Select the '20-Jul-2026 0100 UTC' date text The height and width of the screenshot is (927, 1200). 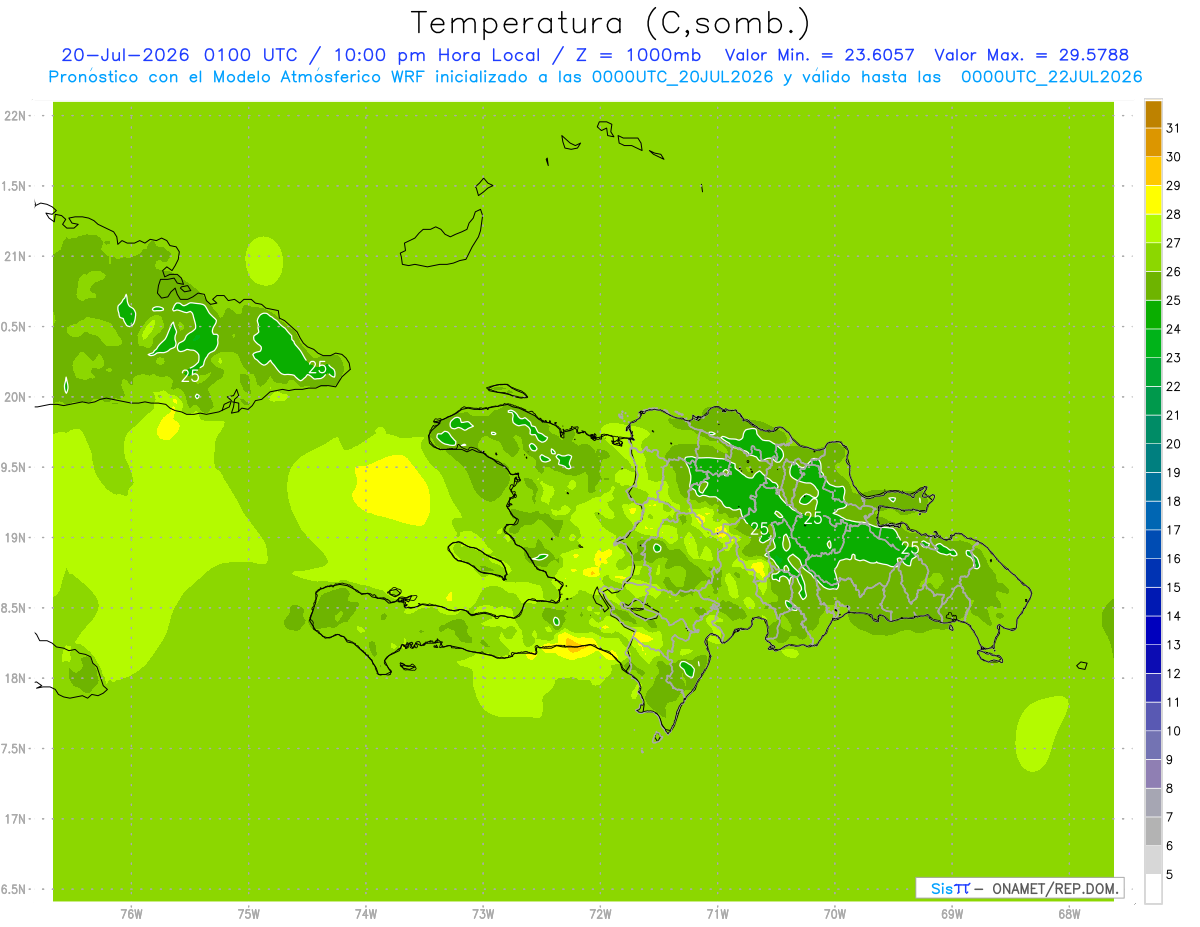(x=179, y=55)
